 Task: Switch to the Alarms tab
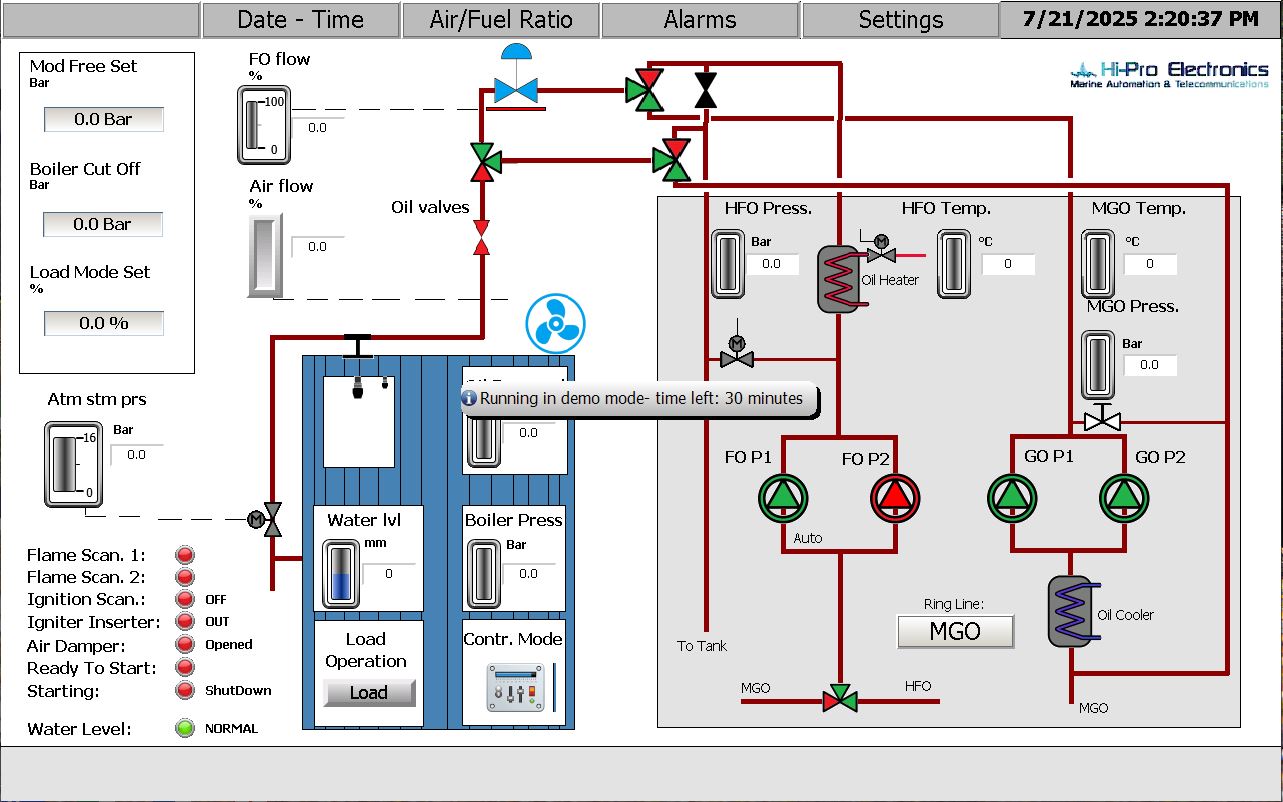tap(700, 19)
